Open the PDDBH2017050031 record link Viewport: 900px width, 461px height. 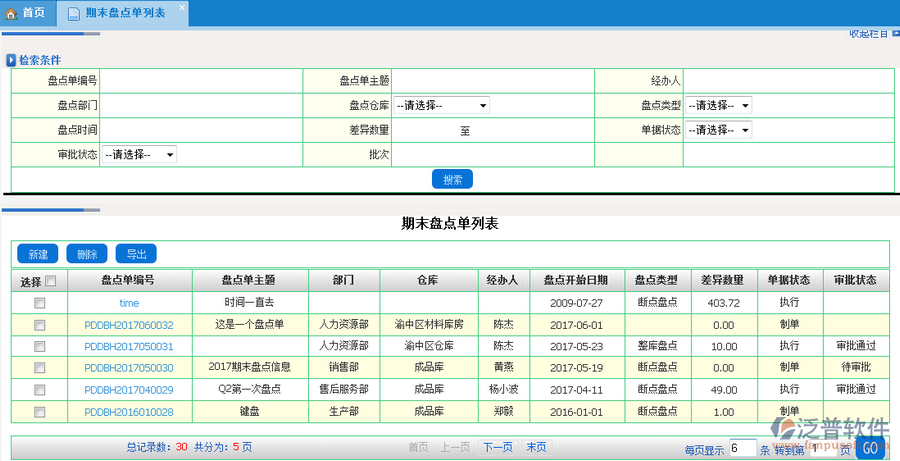[129, 346]
